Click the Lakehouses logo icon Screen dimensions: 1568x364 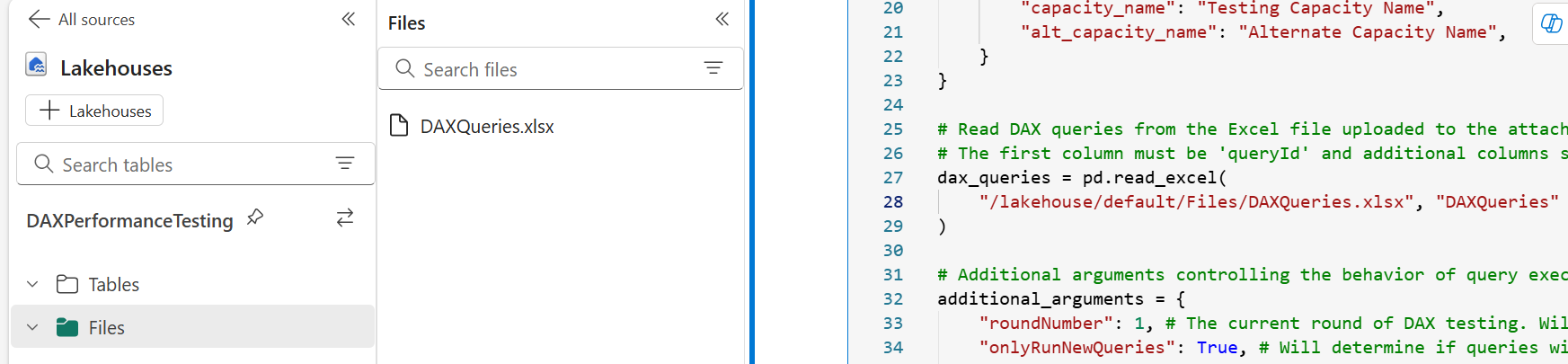(x=36, y=65)
